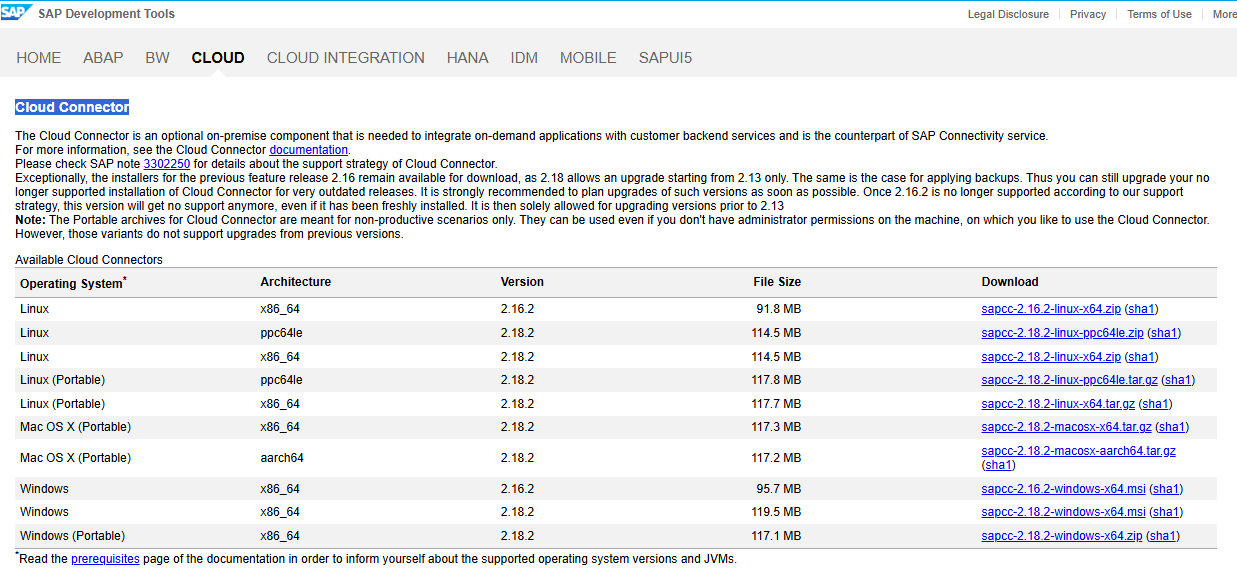Download sapcc-2.16.2-linux-x64.zip
The width and height of the screenshot is (1237, 588).
pos(1051,309)
